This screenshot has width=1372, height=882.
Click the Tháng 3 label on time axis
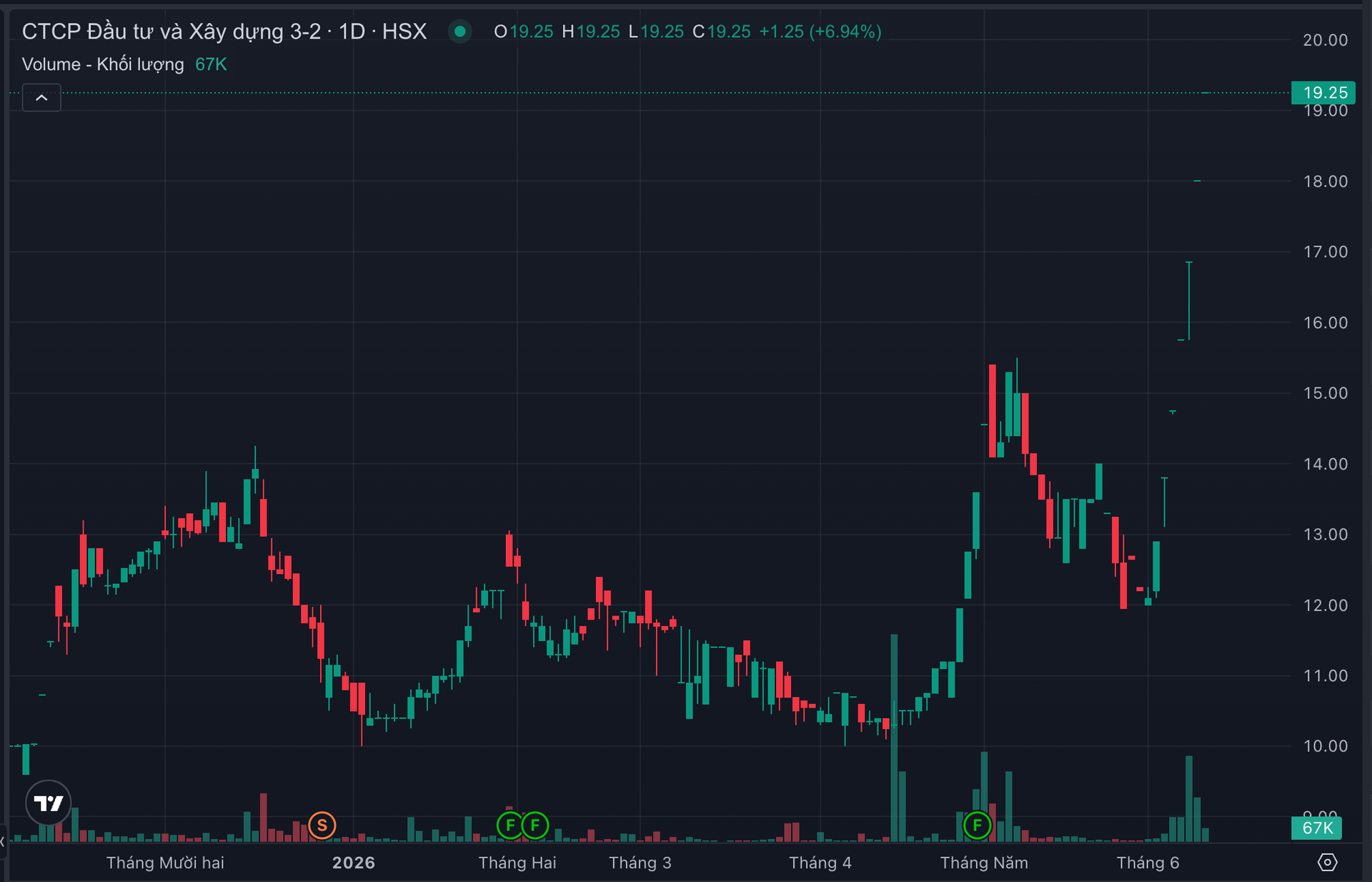(640, 863)
